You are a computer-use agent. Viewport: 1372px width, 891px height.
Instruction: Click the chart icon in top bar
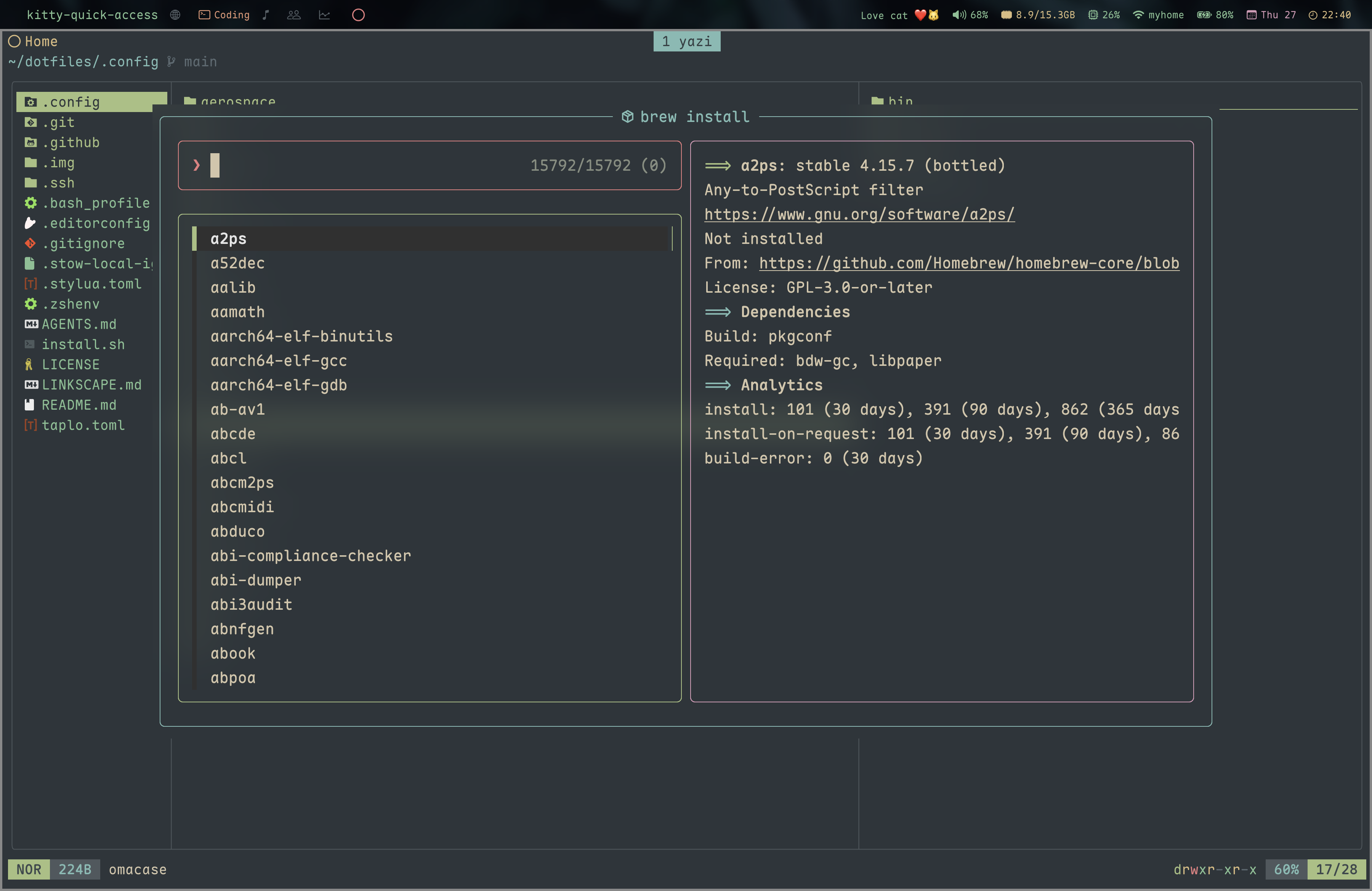(325, 15)
